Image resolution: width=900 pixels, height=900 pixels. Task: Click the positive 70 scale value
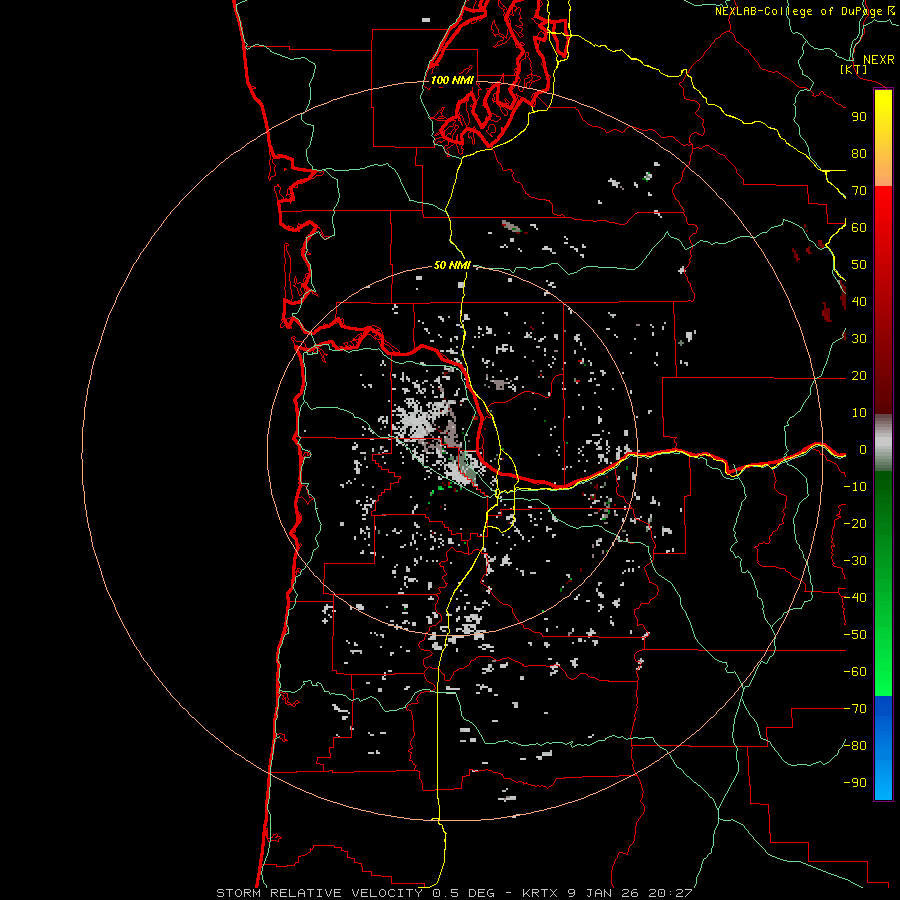point(859,191)
